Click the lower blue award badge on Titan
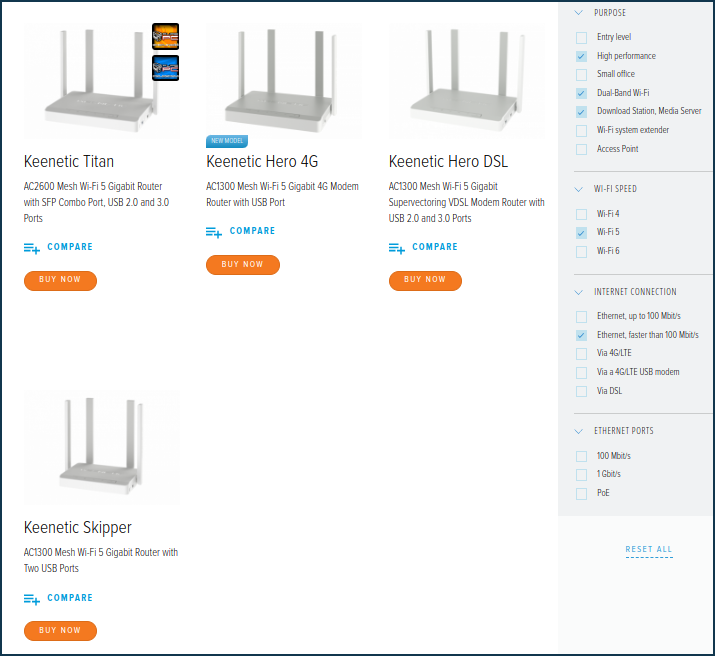The width and height of the screenshot is (715, 656). coord(165,68)
